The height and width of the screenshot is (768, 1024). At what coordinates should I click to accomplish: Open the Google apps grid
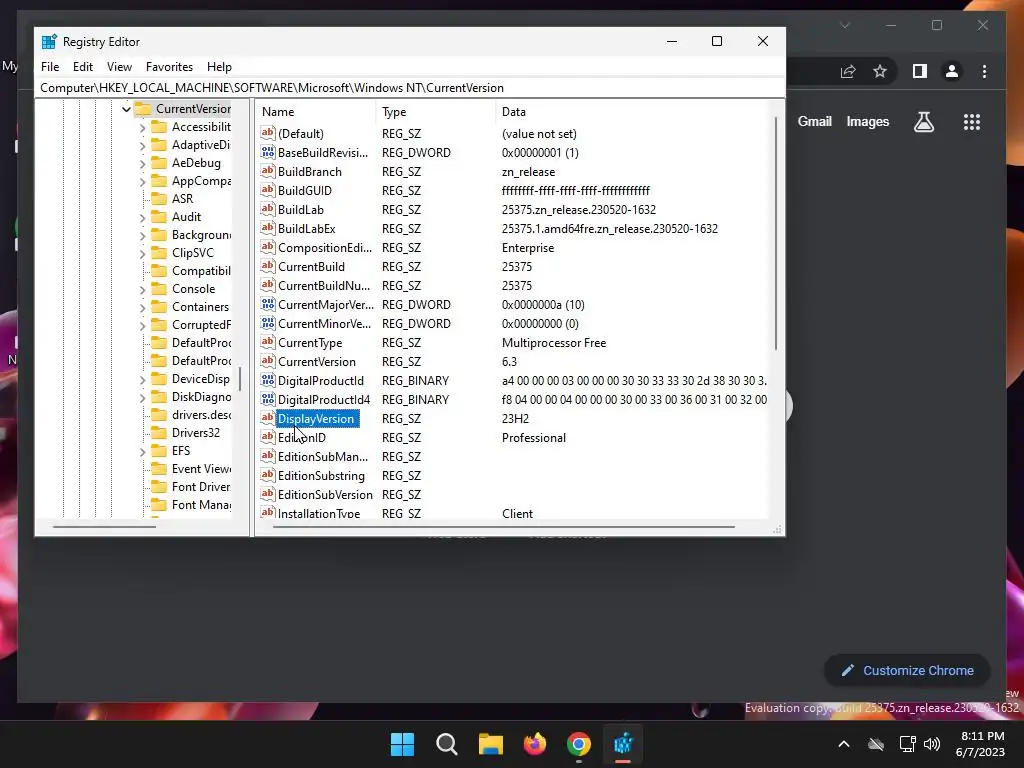tap(972, 121)
